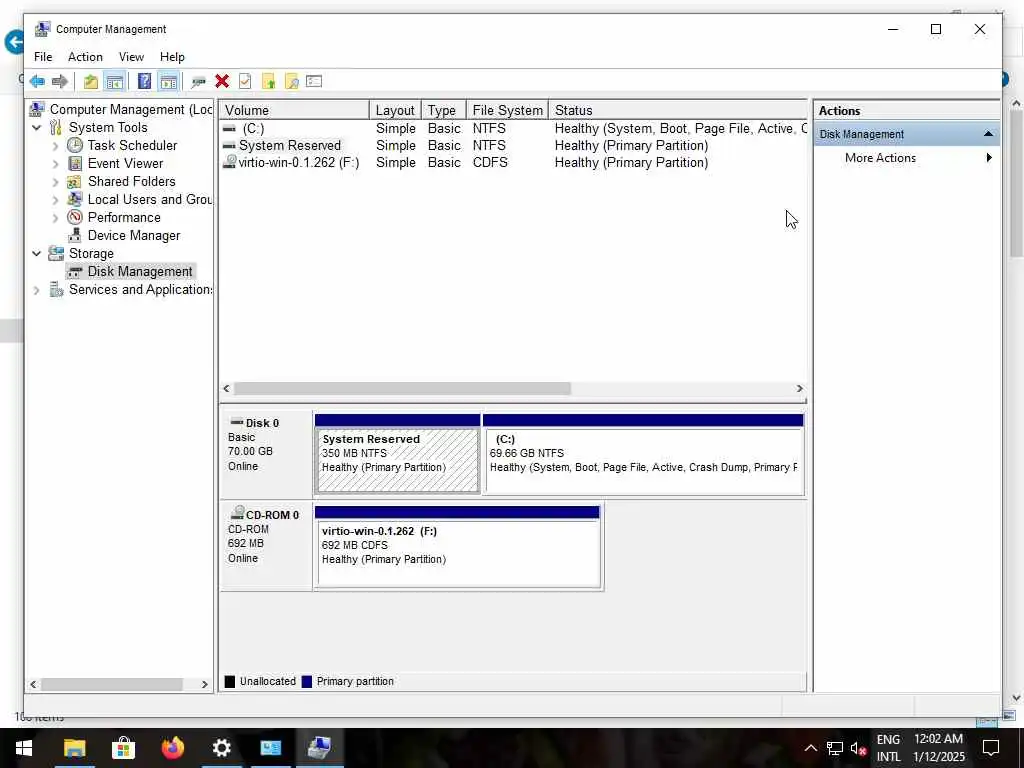The height and width of the screenshot is (768, 1024).
Task: Sort by the Type column header
Action: 443,110
